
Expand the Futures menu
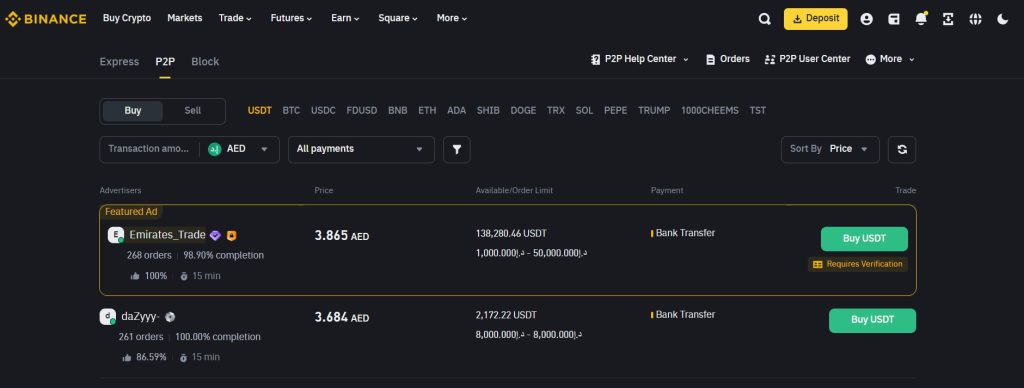tap(291, 18)
